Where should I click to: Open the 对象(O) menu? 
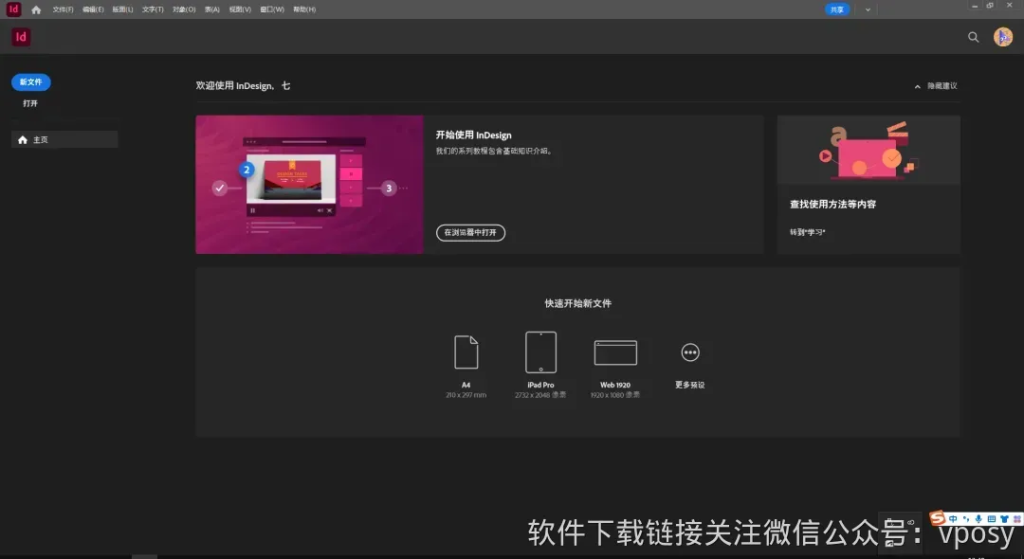184,10
